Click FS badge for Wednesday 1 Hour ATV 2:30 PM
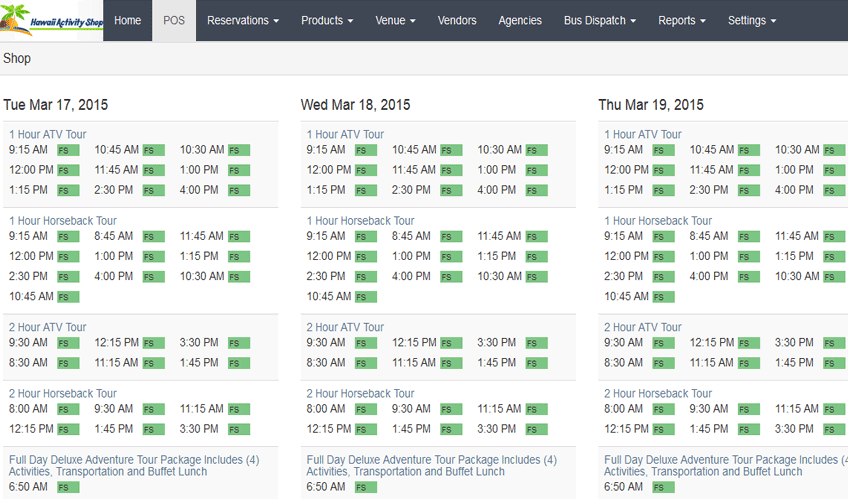 [x=452, y=190]
